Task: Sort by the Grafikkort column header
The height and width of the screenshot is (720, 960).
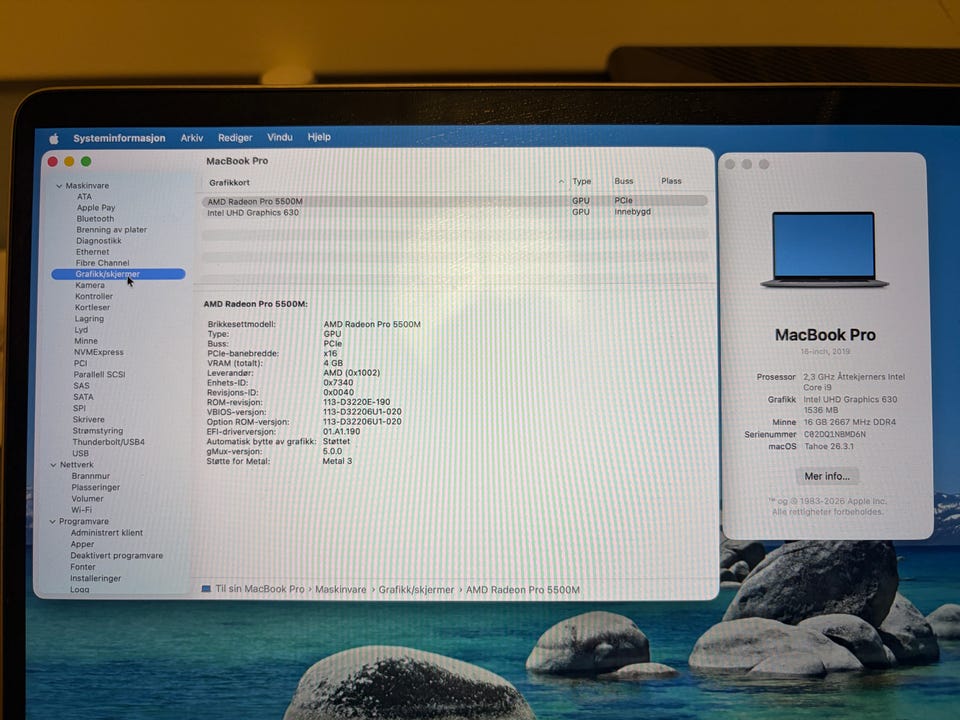Action: point(230,182)
